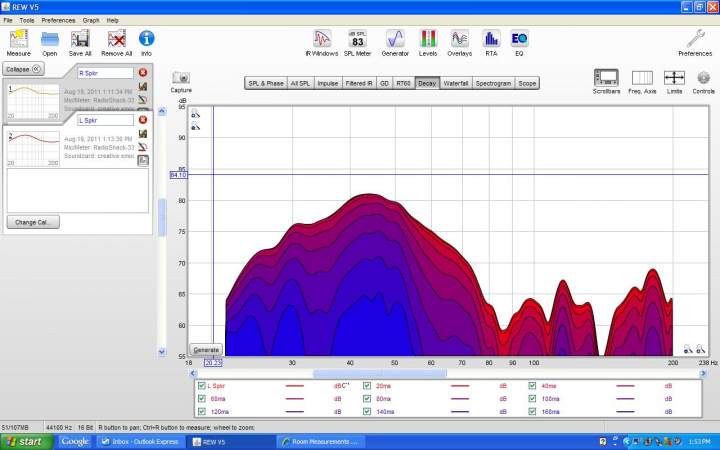Toggle graph Scrollbars icon
This screenshot has height=450, width=720.
606,77
